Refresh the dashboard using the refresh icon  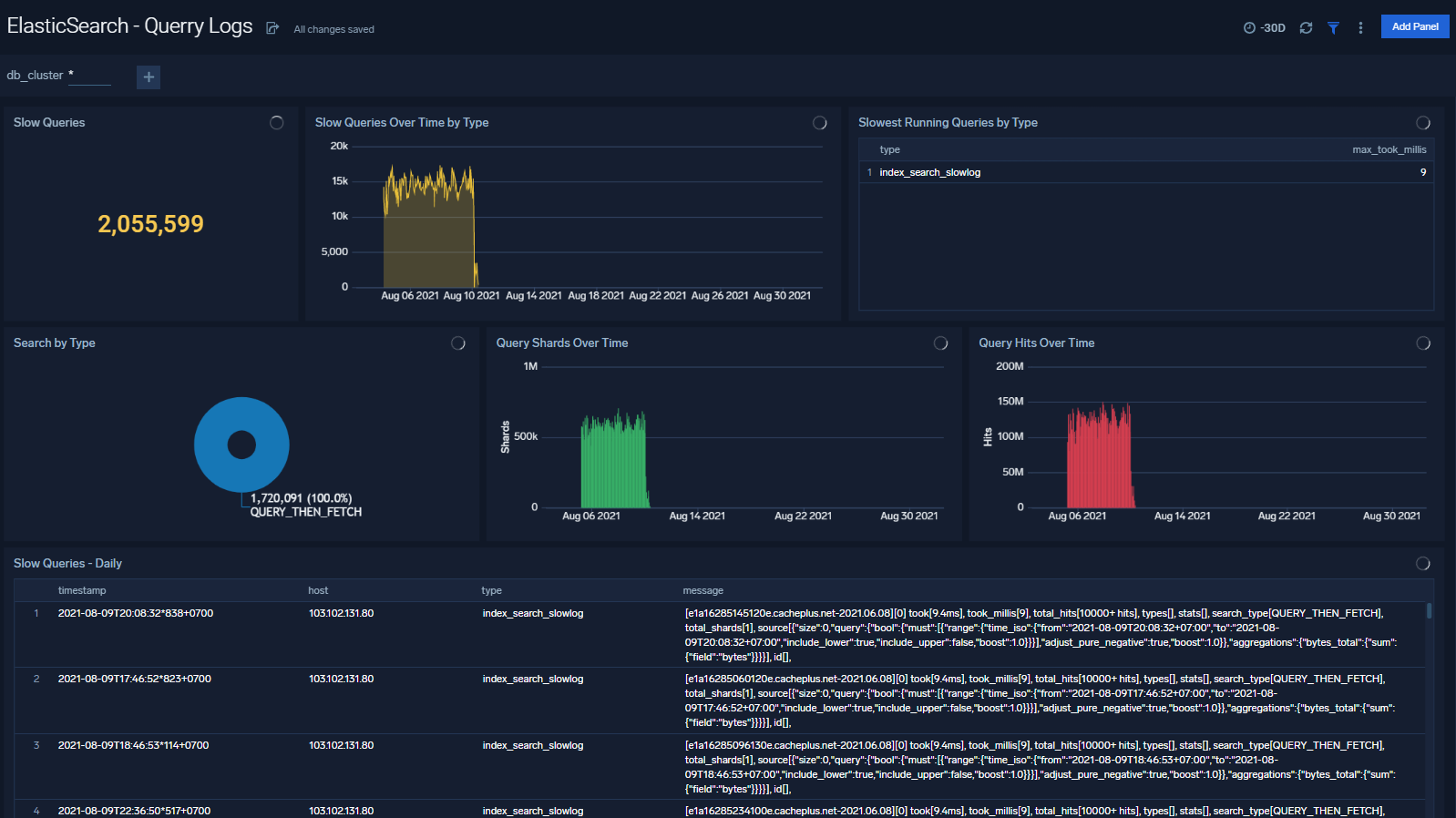point(1306,28)
